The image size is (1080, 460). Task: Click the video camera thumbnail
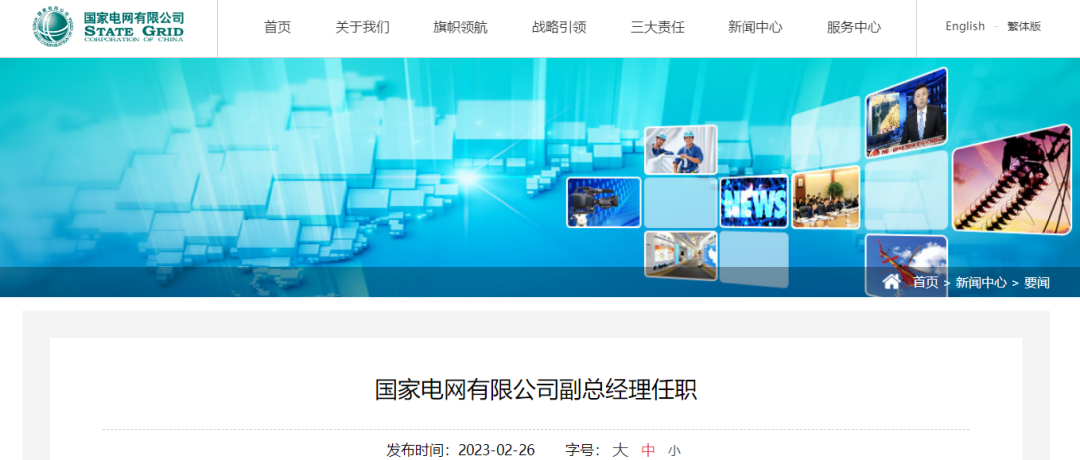pyautogui.click(x=603, y=202)
